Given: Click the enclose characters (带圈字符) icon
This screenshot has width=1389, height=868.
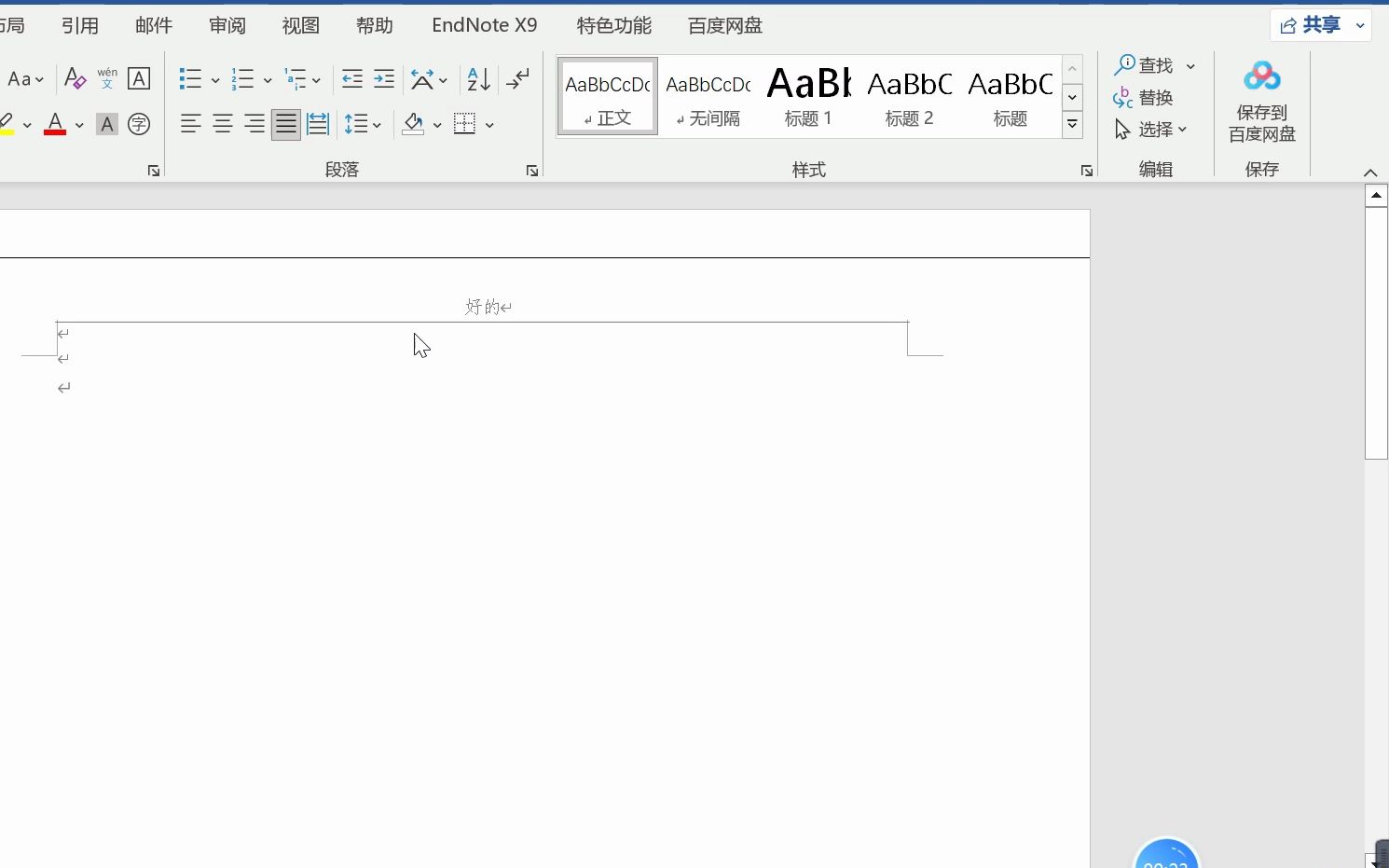Looking at the screenshot, I should pos(139,124).
